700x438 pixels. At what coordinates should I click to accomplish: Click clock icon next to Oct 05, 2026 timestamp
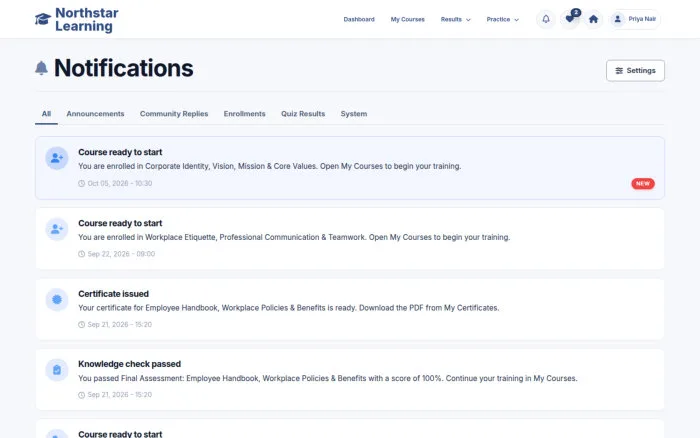point(81,184)
